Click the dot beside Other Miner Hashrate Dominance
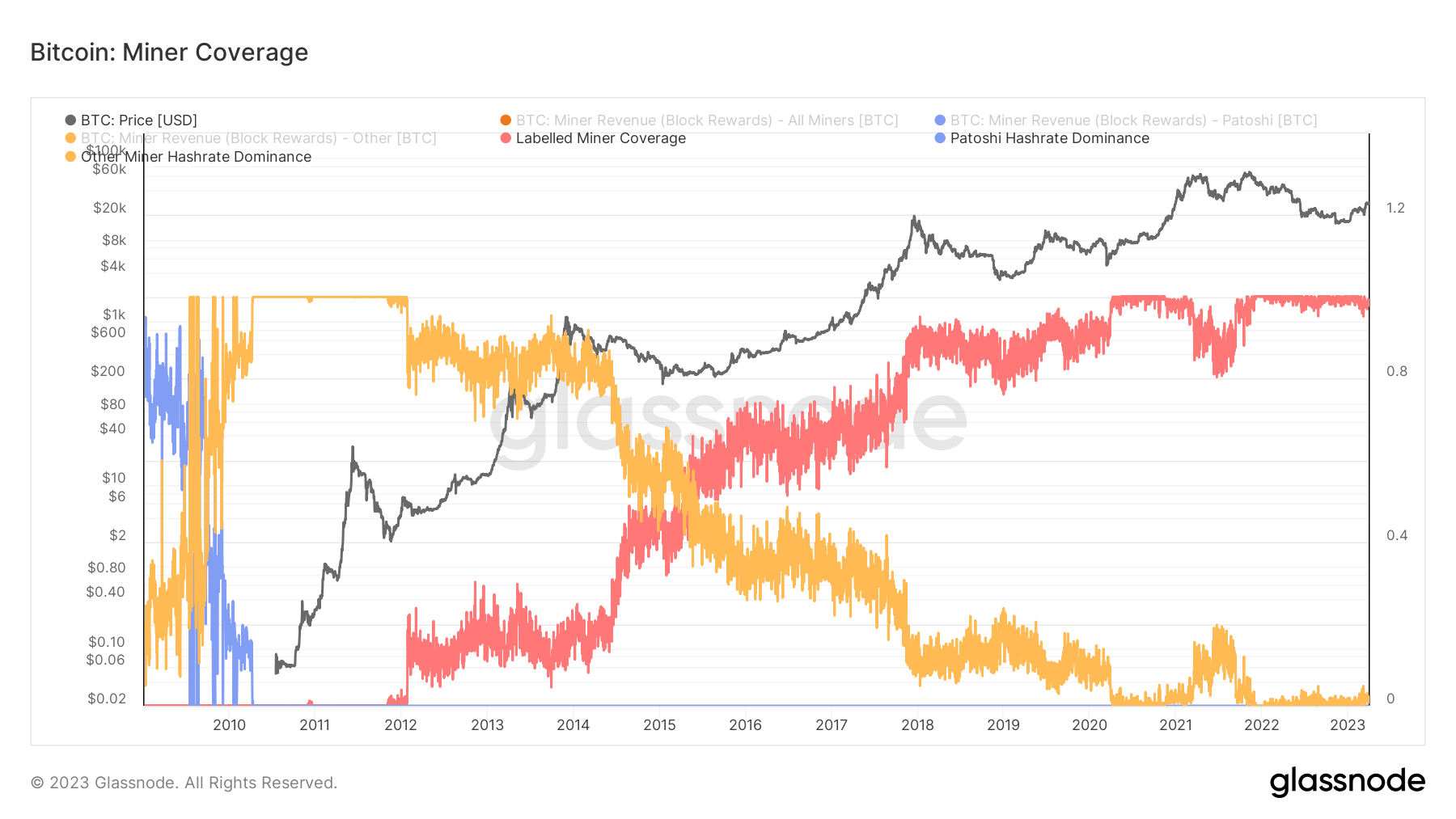Image resolution: width=1456 pixels, height=819 pixels. click(70, 157)
